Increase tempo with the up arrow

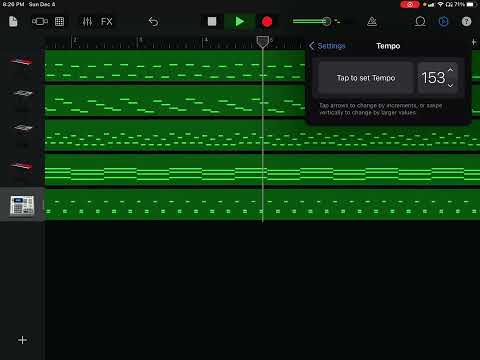(450, 70)
